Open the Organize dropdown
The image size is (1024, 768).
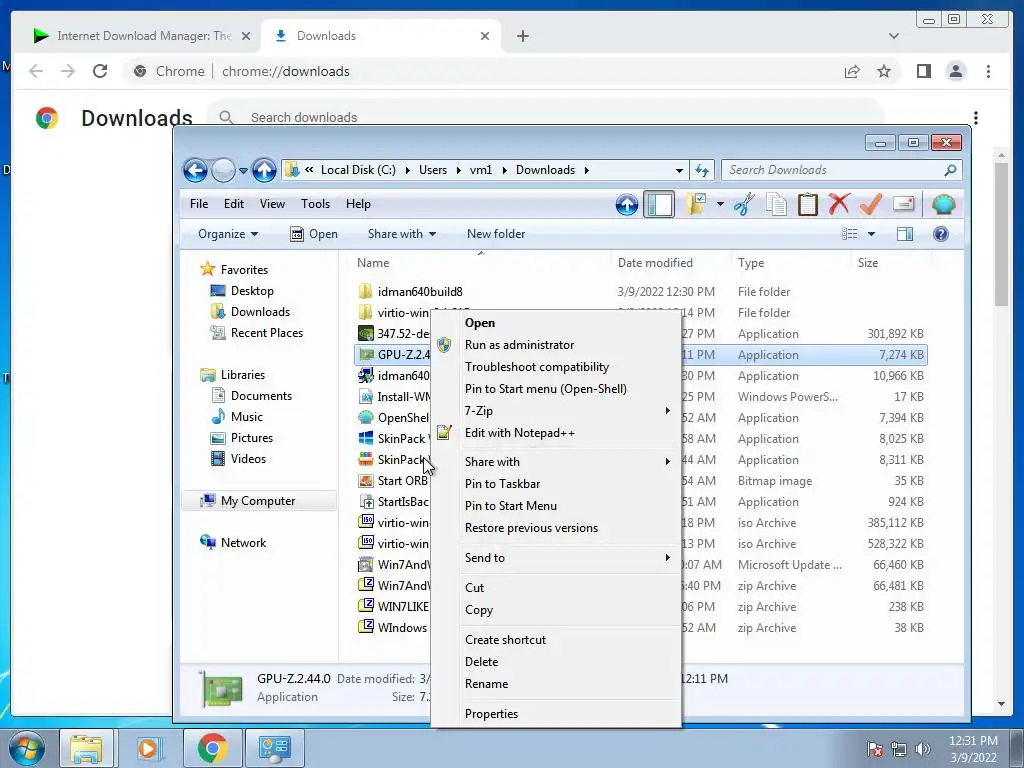click(x=228, y=234)
